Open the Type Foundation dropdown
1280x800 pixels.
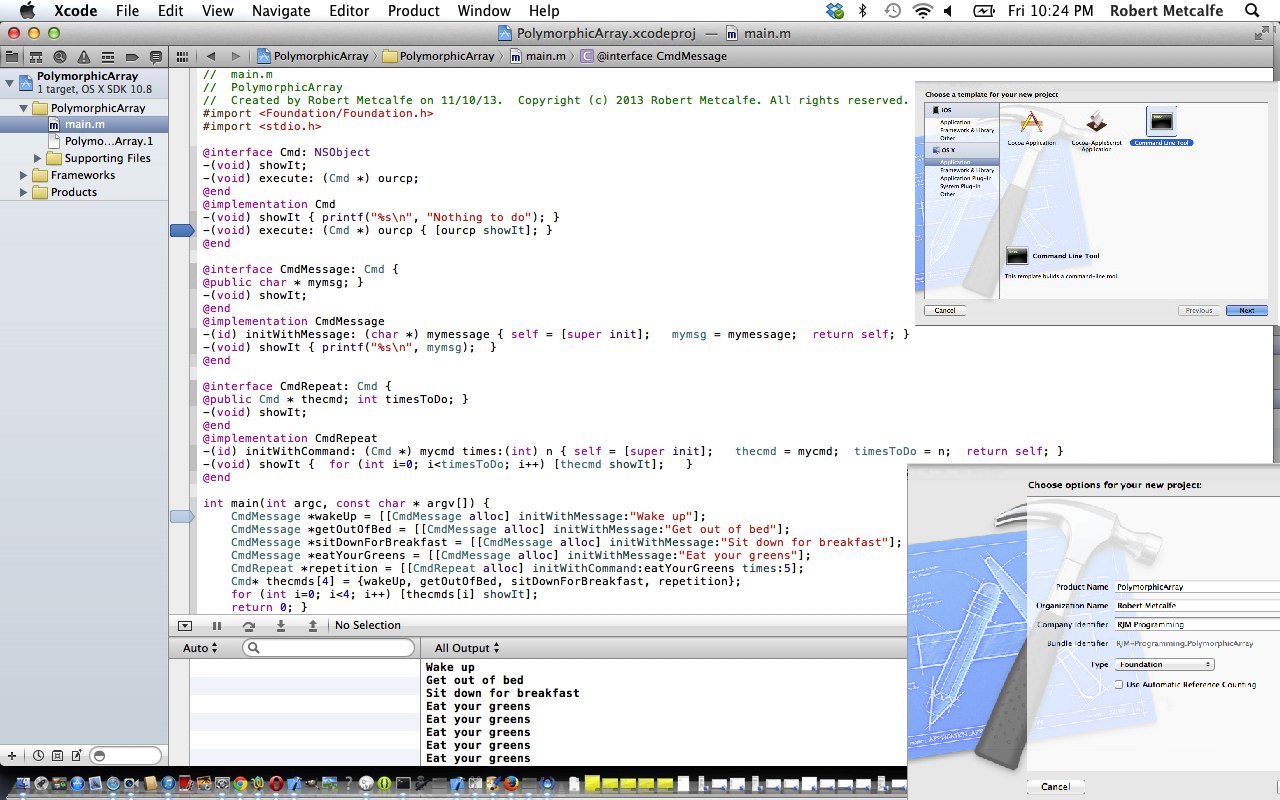tap(1165, 664)
